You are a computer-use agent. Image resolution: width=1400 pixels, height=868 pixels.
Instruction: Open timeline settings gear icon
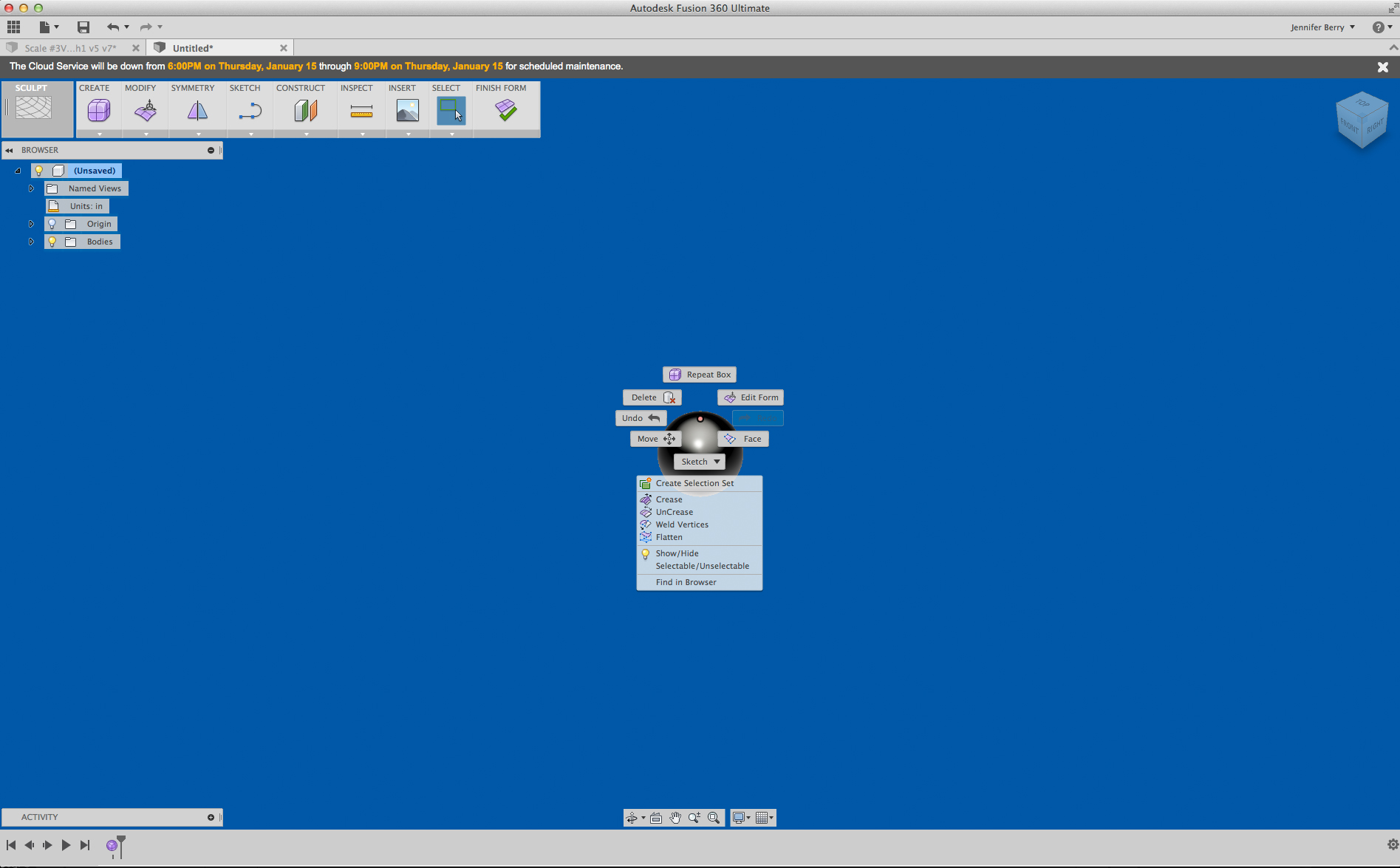click(x=1393, y=844)
